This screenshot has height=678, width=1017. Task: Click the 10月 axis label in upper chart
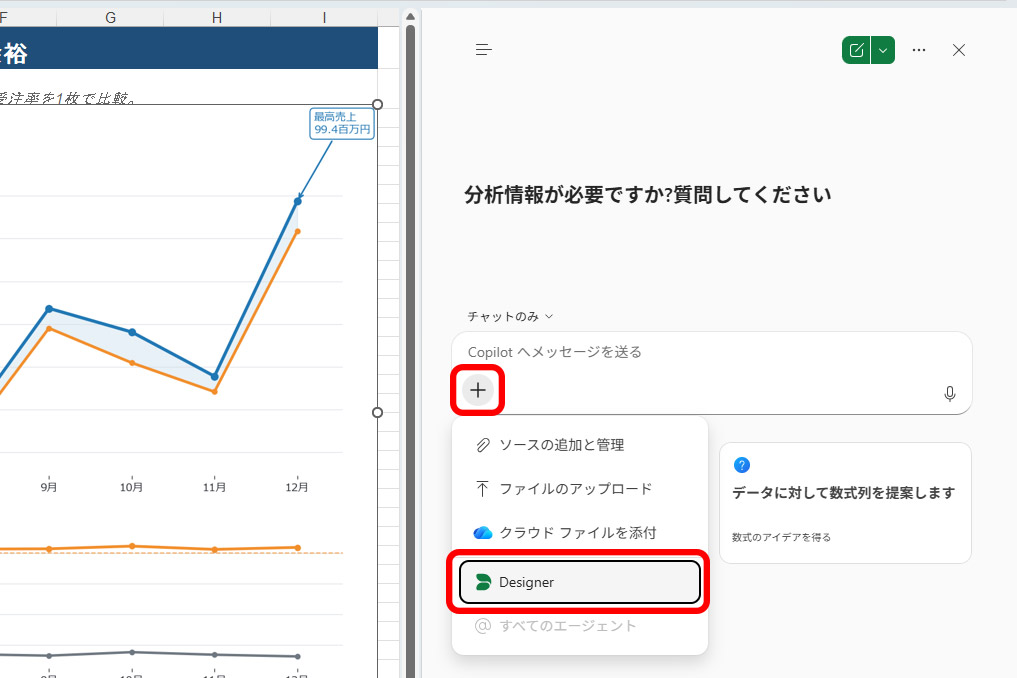click(132, 487)
